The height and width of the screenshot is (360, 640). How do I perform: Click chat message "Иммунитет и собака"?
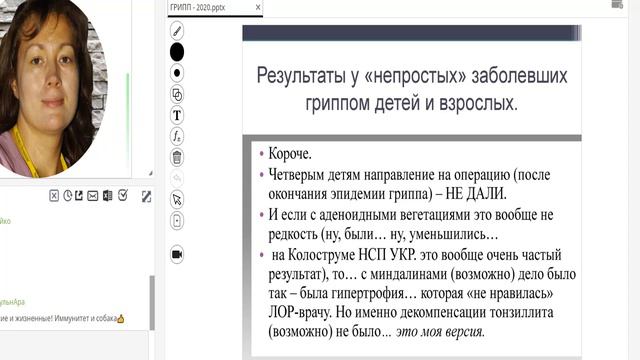[x=86, y=318]
